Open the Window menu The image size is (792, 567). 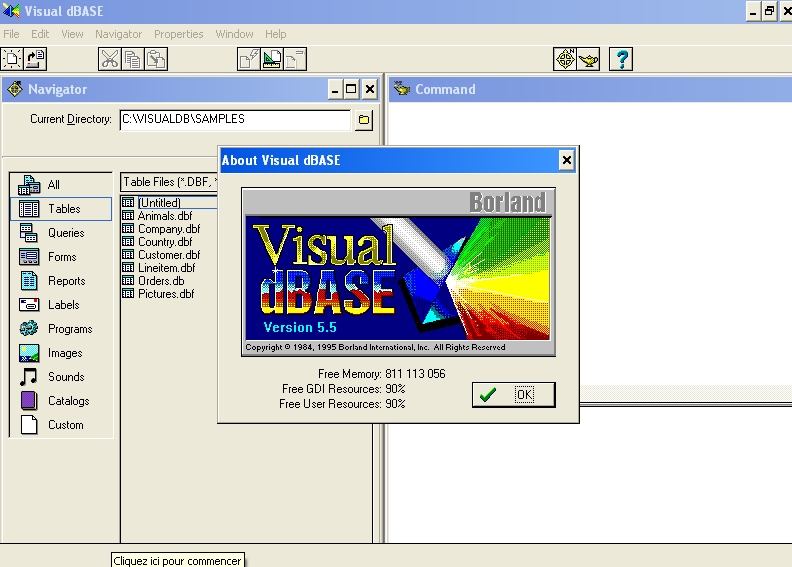[234, 34]
